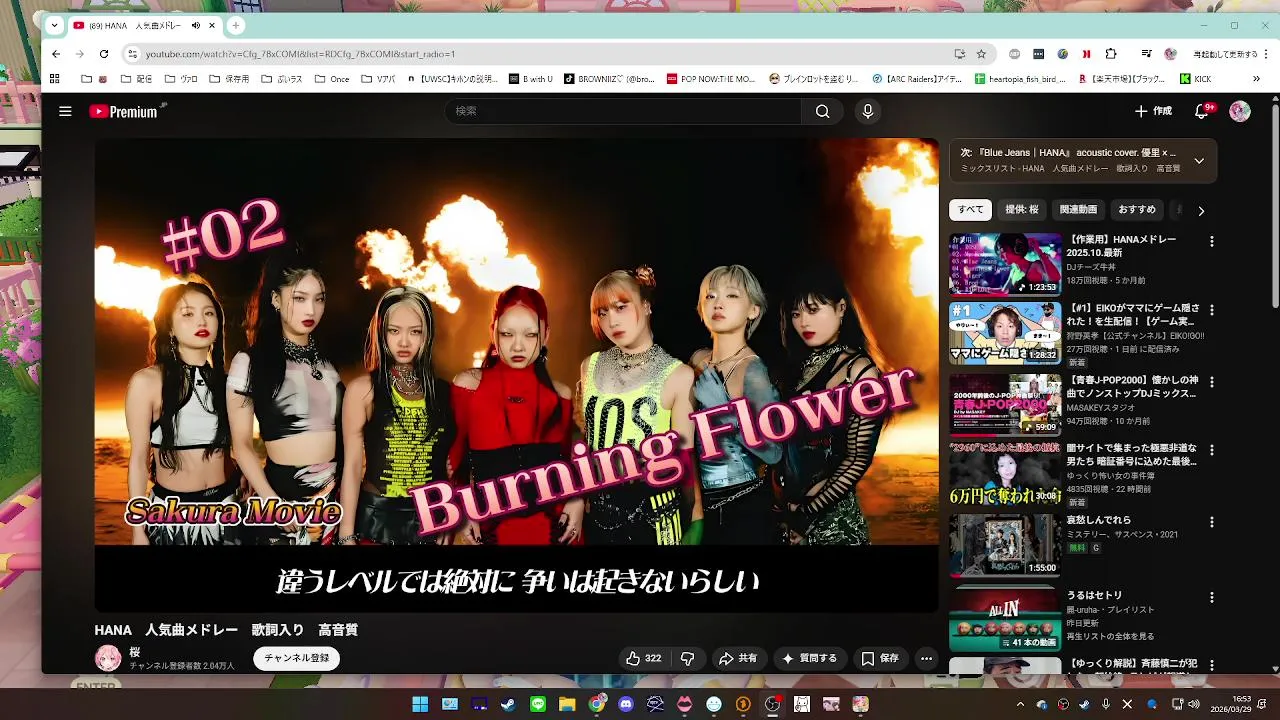Open the KICK bookmark
The height and width of the screenshot is (720, 1280).
point(1195,78)
